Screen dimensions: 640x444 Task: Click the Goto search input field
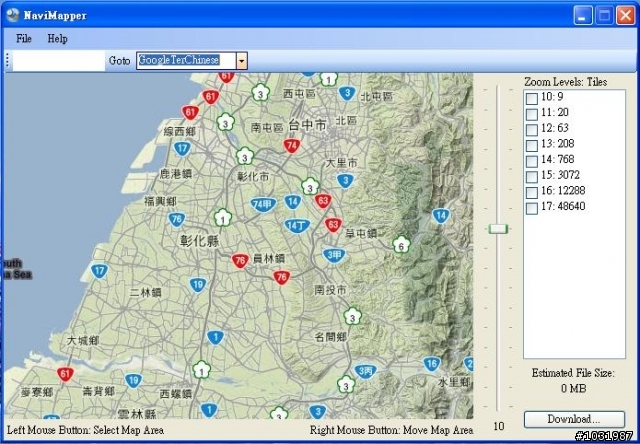pos(58,61)
